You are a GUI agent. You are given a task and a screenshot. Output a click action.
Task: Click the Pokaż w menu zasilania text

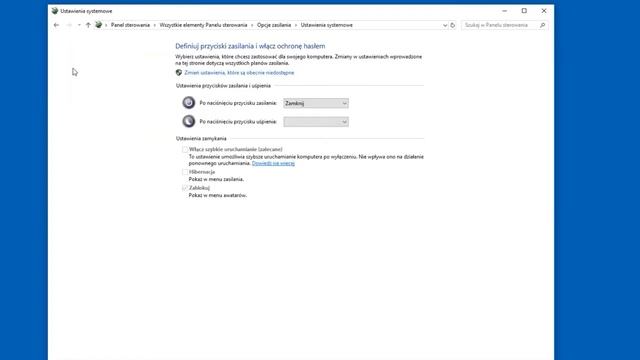pos(216,179)
